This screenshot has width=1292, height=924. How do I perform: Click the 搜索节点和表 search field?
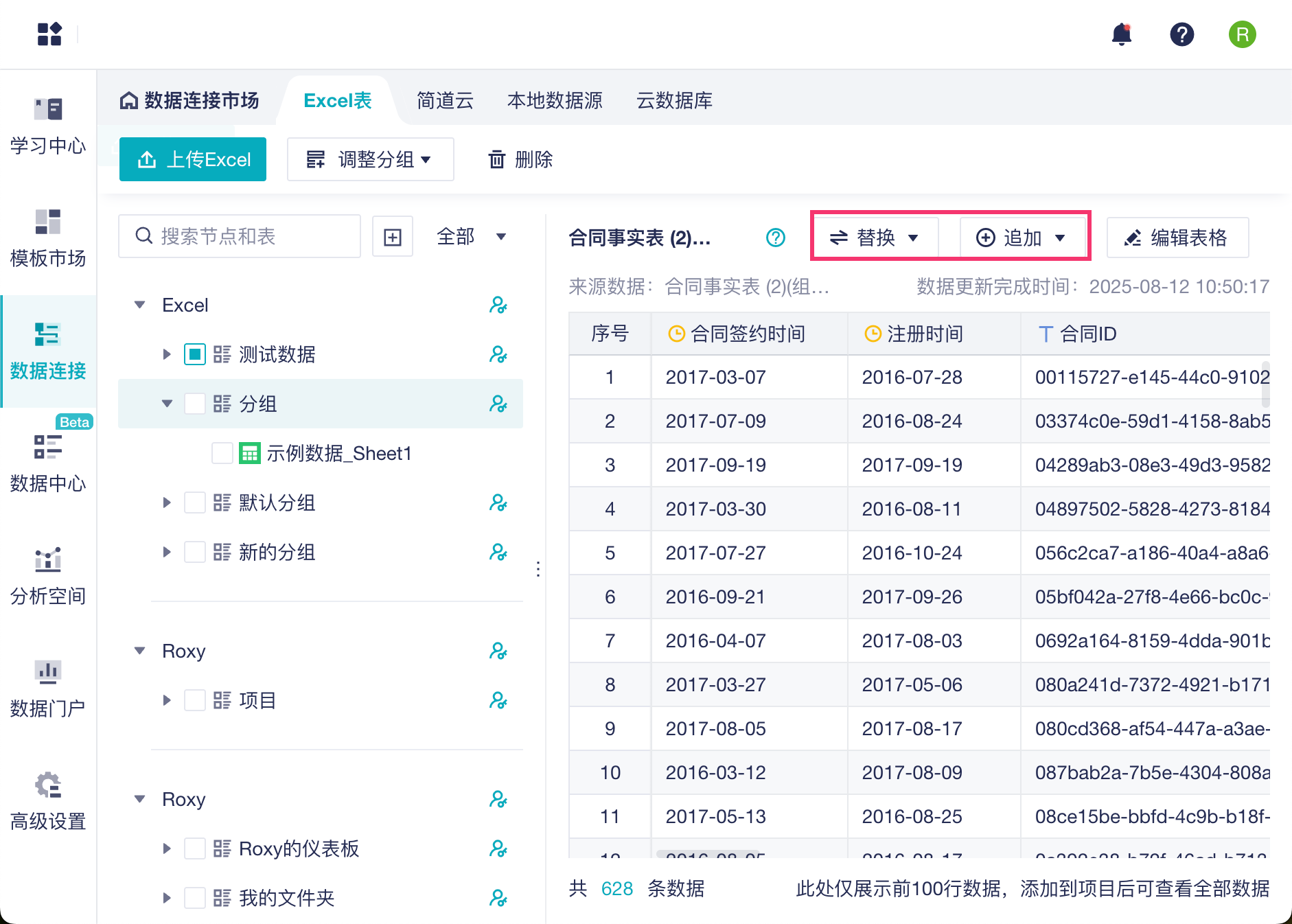[247, 237]
